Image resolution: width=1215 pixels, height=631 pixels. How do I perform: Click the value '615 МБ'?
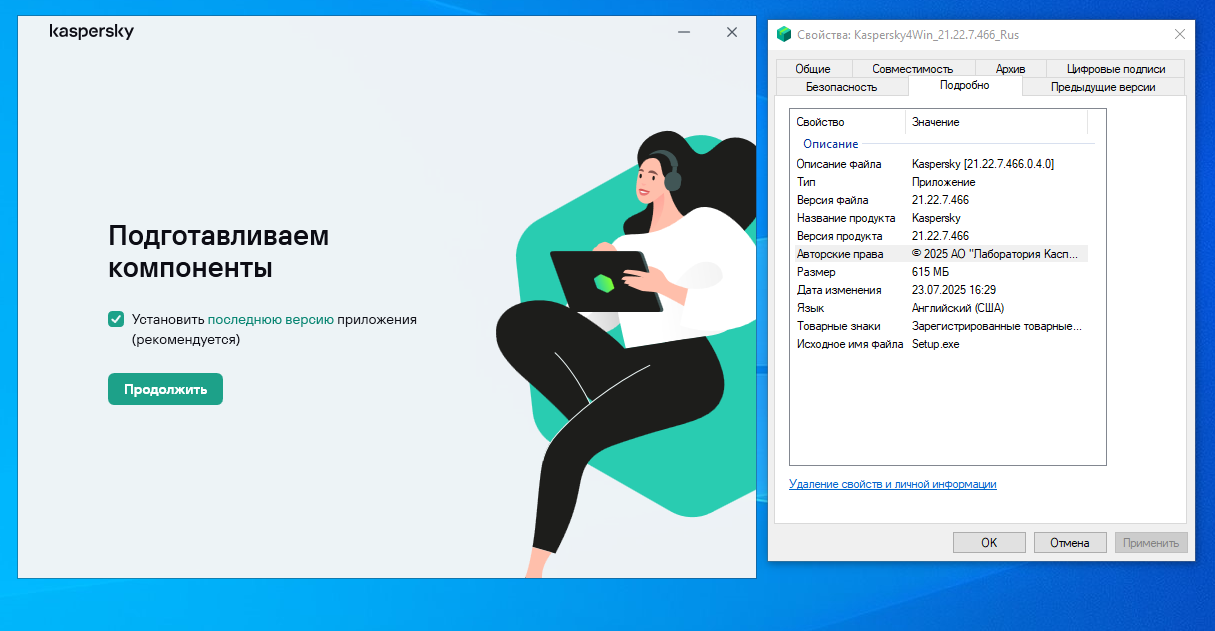(x=930, y=272)
